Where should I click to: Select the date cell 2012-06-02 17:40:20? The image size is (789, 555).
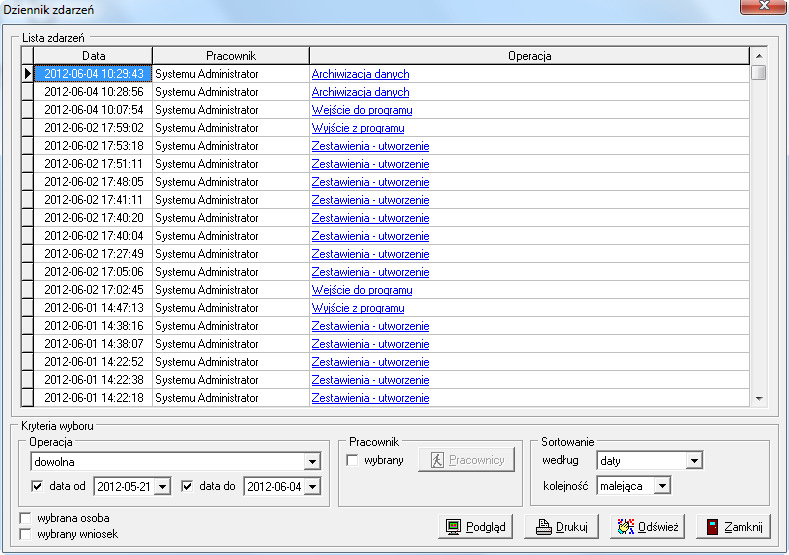[x=93, y=218]
